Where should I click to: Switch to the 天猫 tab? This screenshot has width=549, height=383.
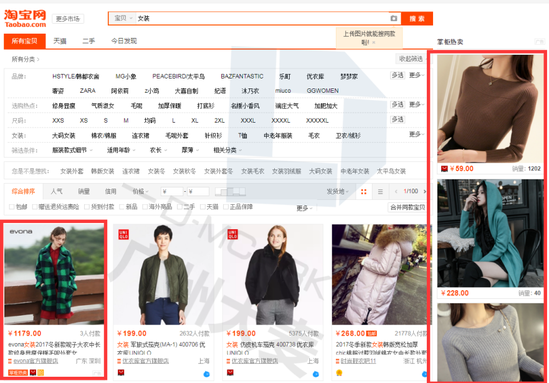click(60, 41)
